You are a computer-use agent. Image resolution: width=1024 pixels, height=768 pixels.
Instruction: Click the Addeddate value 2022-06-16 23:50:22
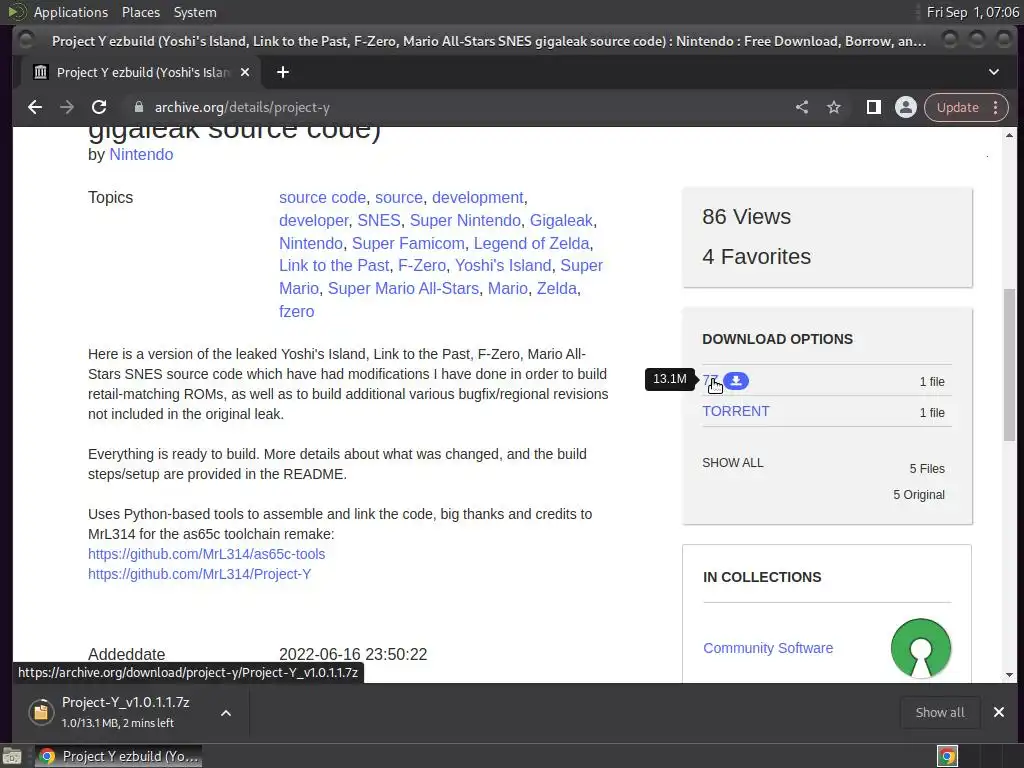tap(353, 654)
